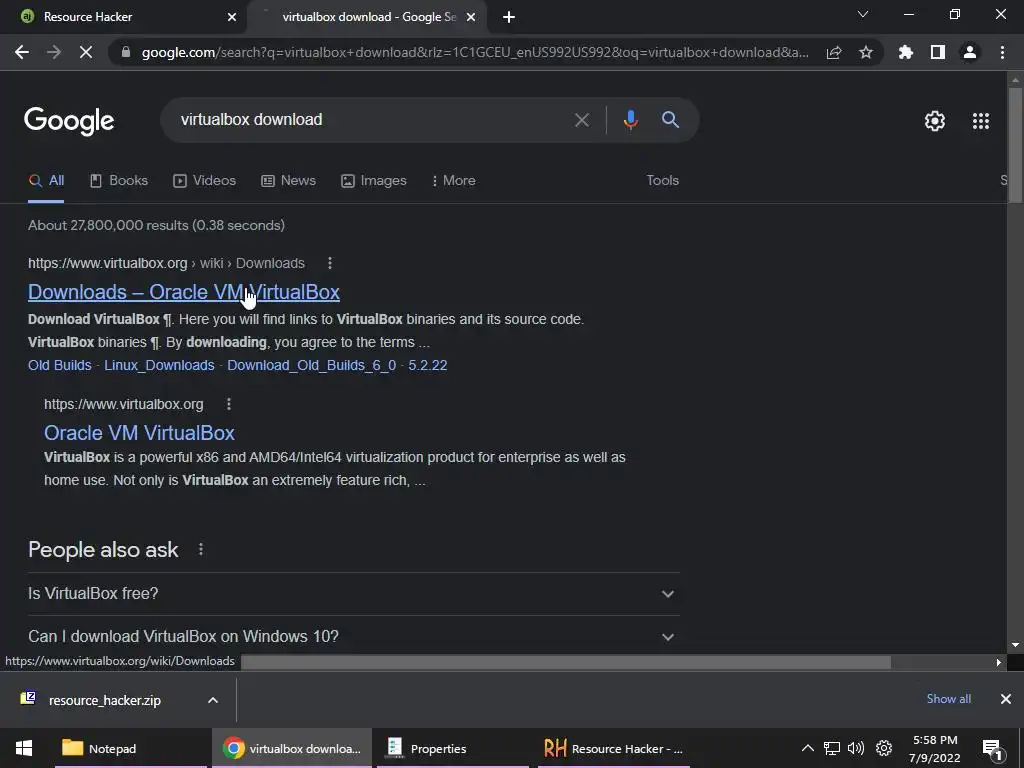Open Notepad from the taskbar
Image resolution: width=1024 pixels, height=768 pixels.
[131, 748]
